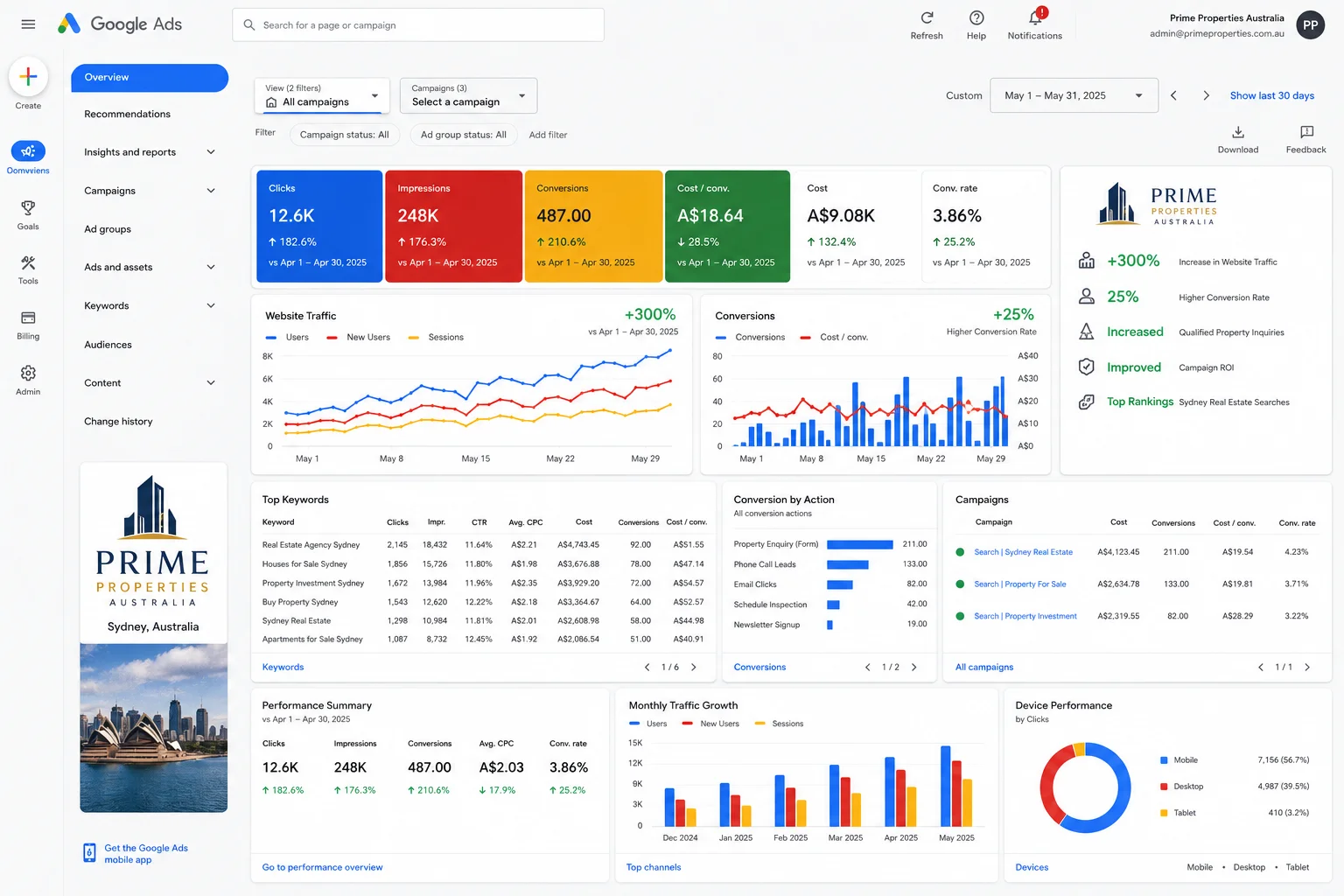Click the mobile app phone icon
The image size is (1344, 896).
89,853
